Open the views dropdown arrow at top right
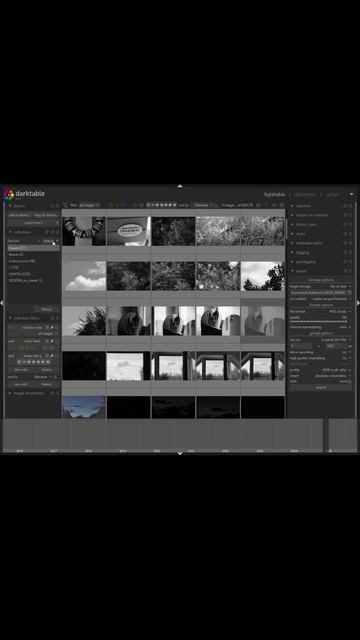This screenshot has height=640, width=360. pos(351,194)
